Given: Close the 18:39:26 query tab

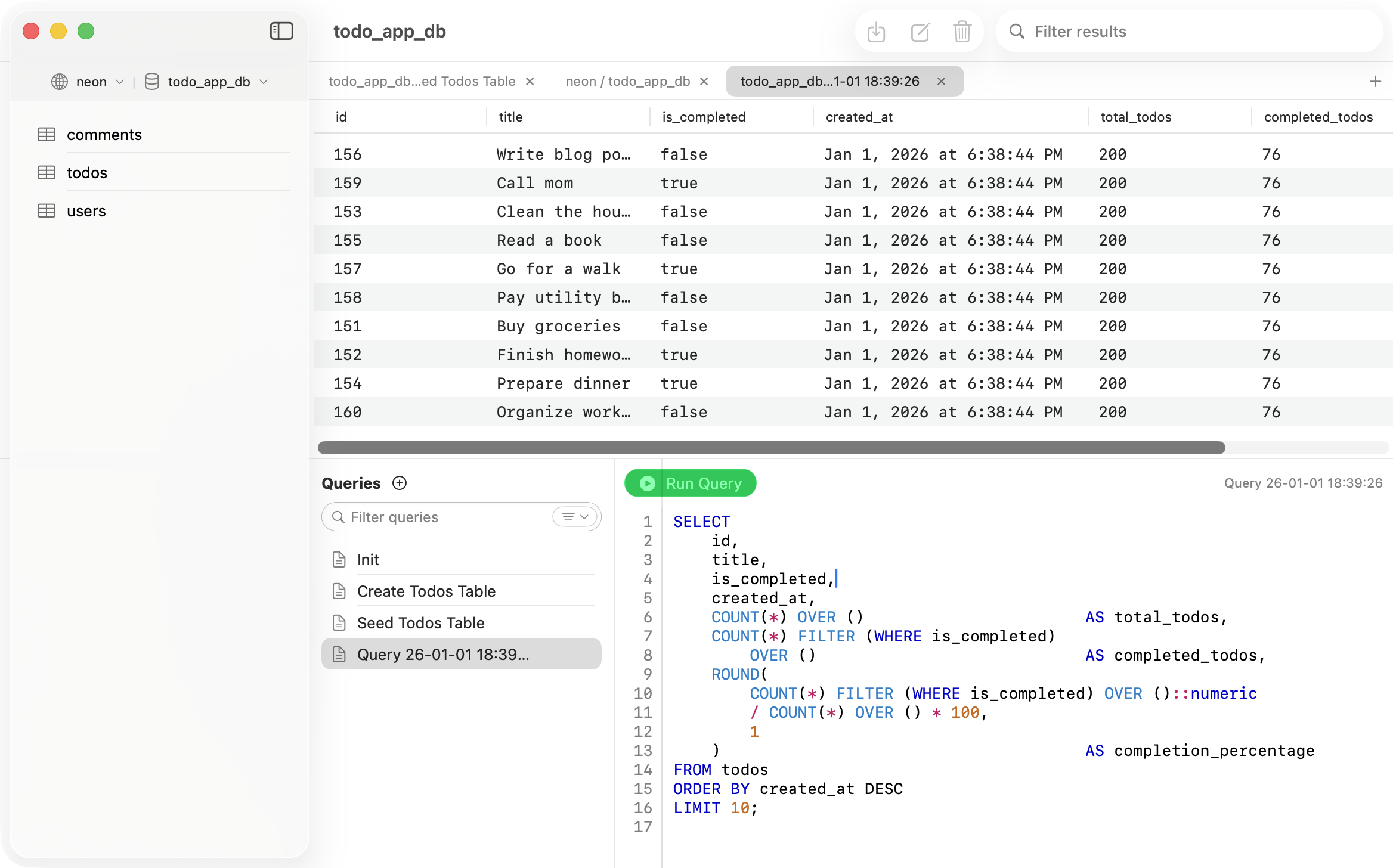Looking at the screenshot, I should (941, 82).
